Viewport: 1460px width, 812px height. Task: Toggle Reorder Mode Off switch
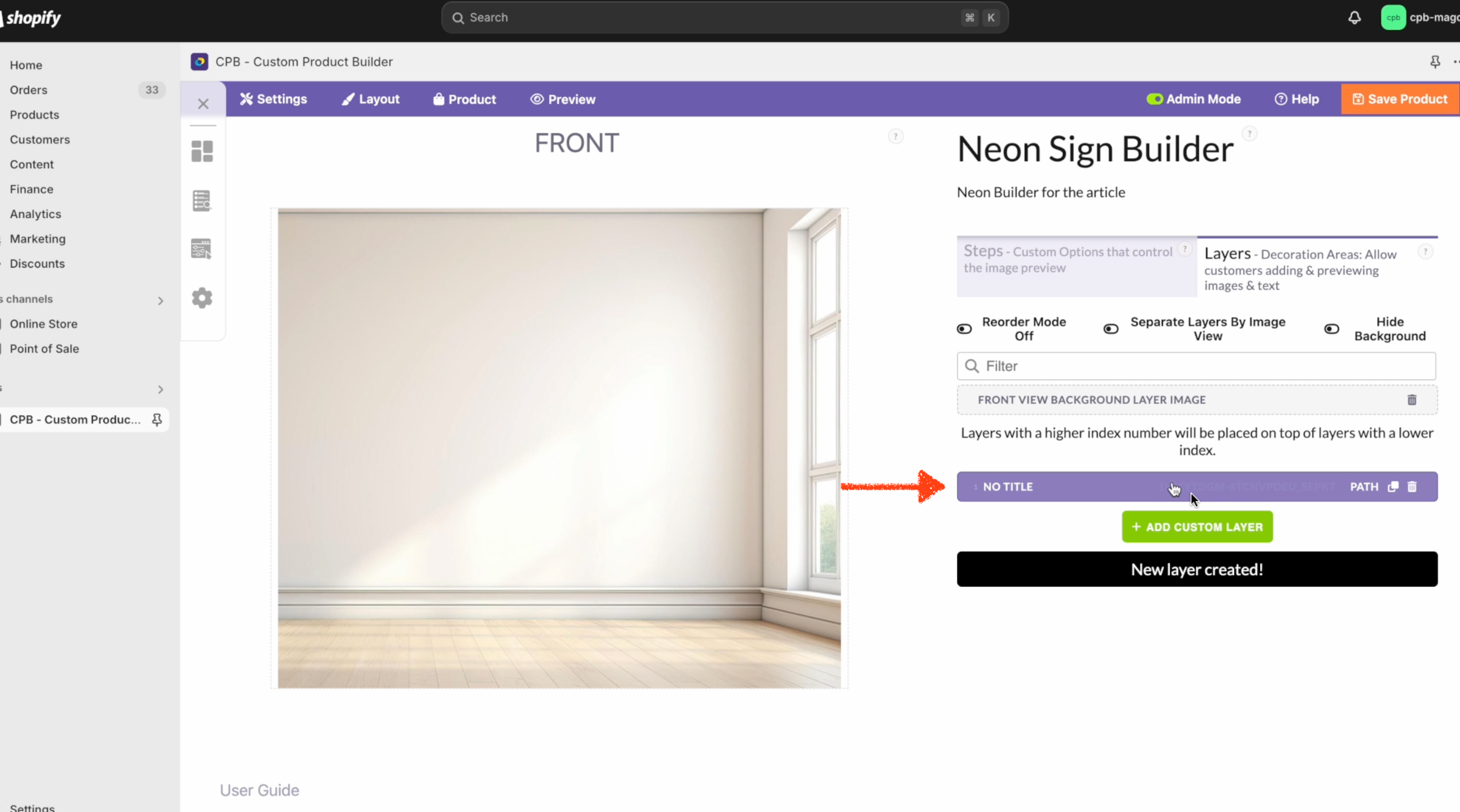pos(964,329)
